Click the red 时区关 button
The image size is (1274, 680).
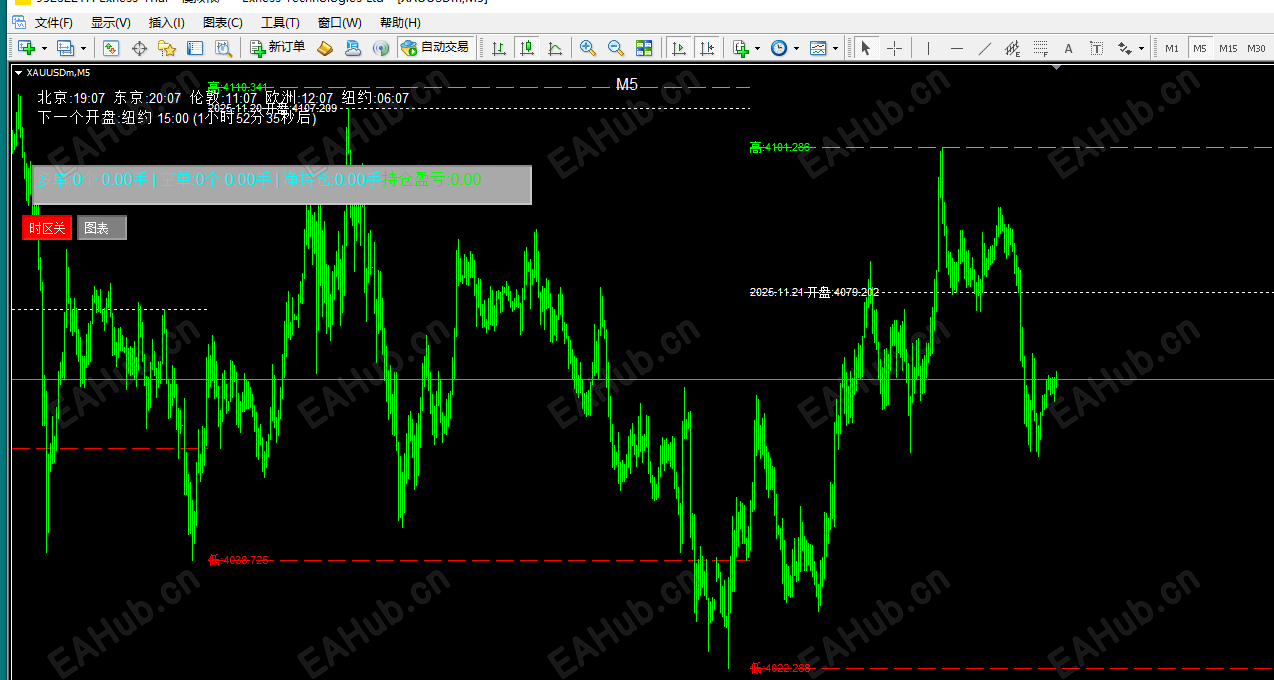tap(47, 228)
